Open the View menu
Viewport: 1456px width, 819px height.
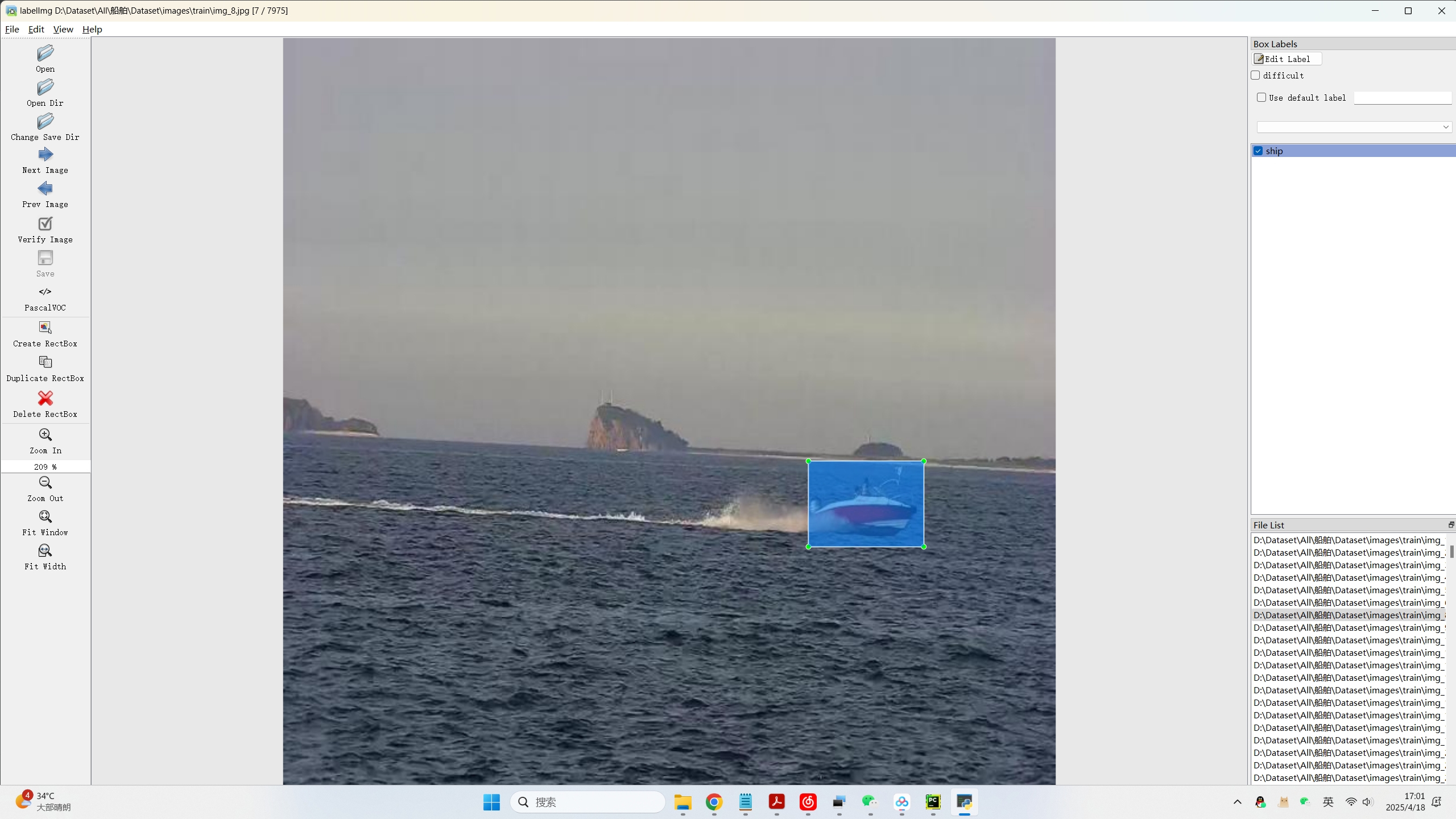63,29
